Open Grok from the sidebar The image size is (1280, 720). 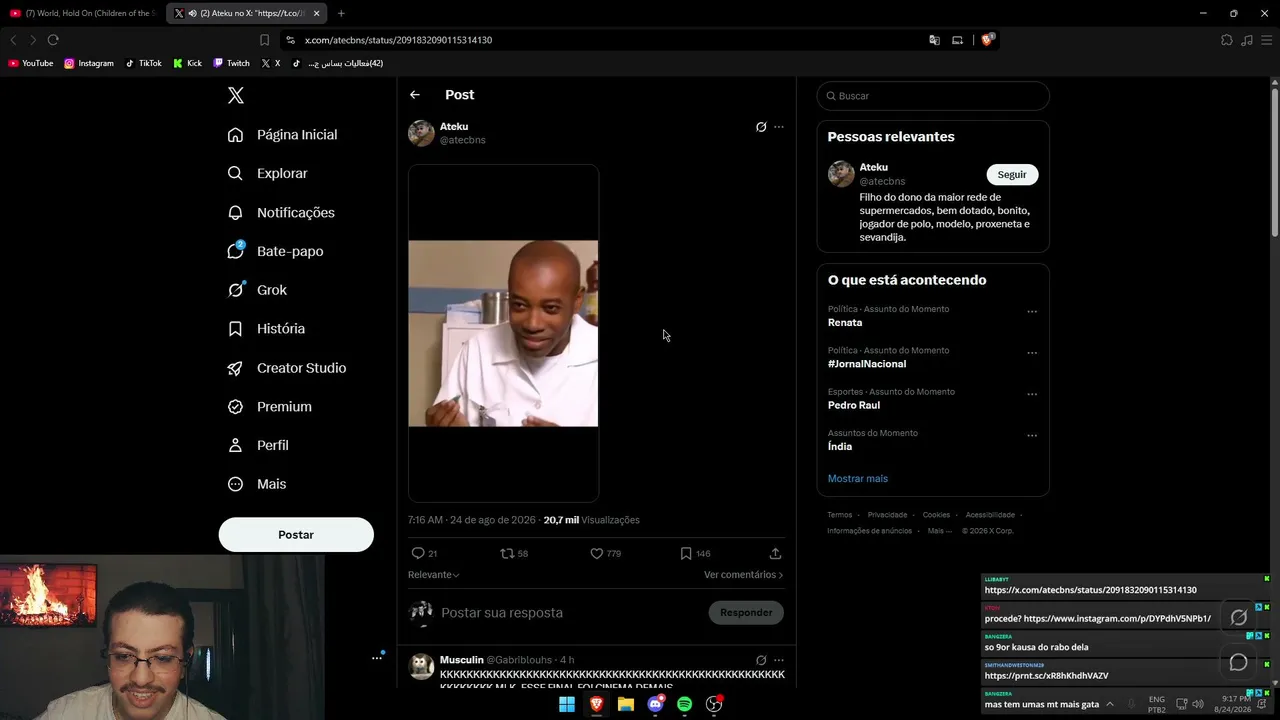pos(258,290)
